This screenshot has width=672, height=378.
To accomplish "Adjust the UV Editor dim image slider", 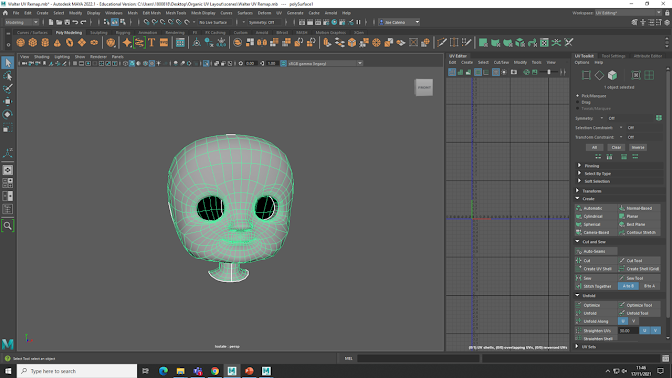I will coord(549,72).
